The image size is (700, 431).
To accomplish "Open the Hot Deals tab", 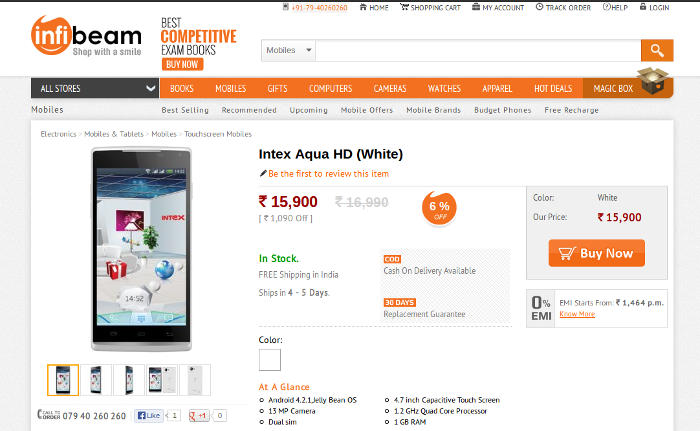I will click(x=553, y=88).
